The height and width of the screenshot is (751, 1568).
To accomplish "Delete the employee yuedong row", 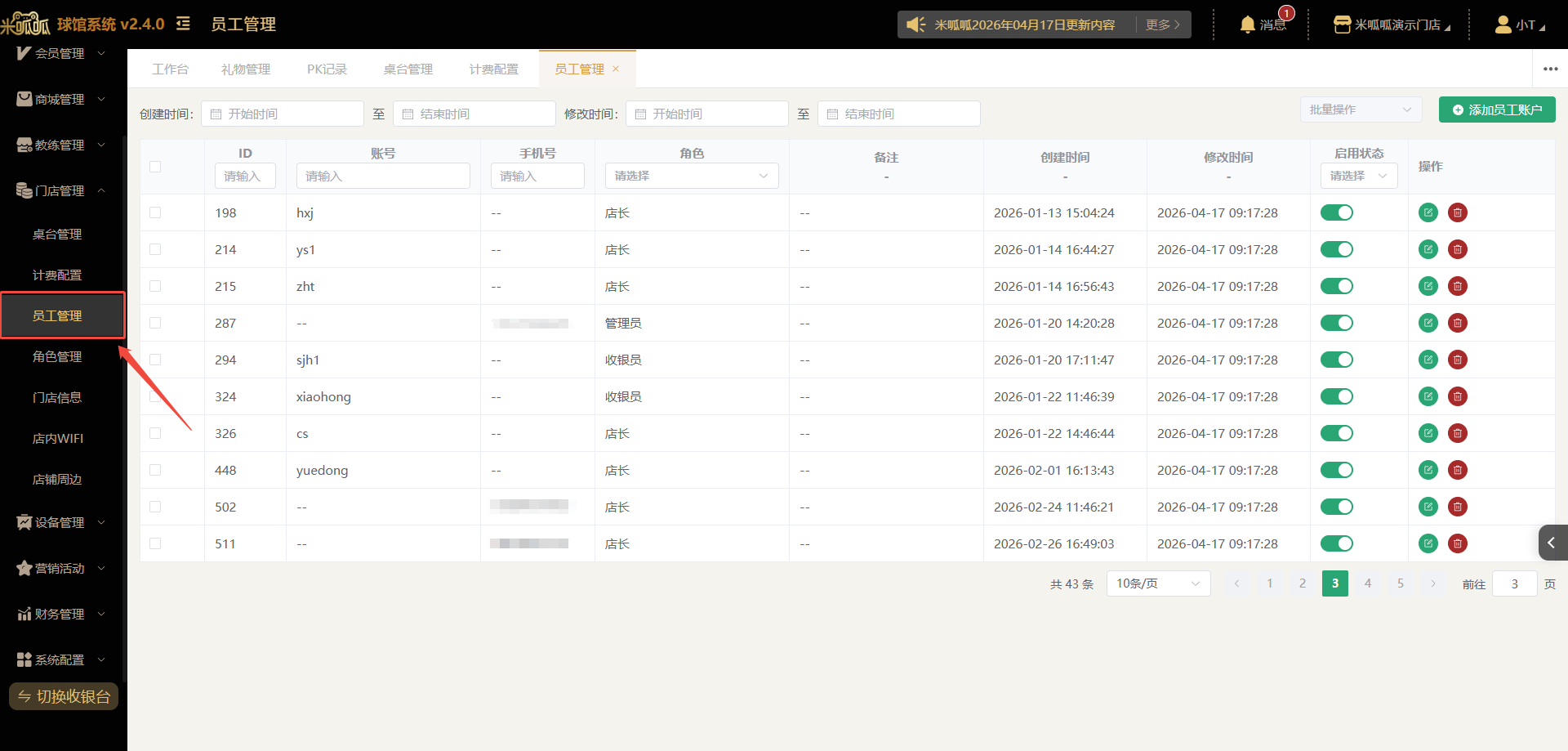I will pos(1458,470).
